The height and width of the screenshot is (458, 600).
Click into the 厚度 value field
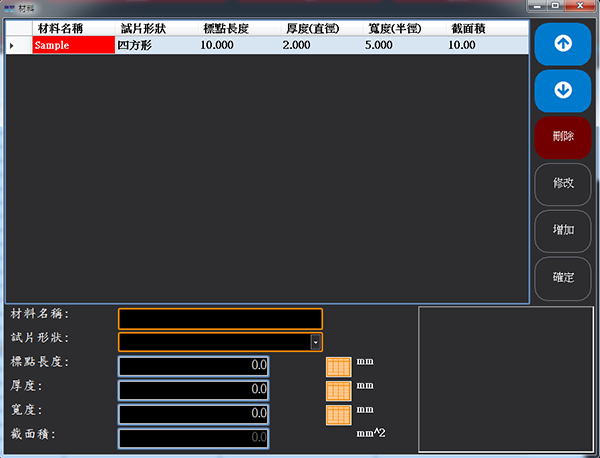click(x=193, y=390)
